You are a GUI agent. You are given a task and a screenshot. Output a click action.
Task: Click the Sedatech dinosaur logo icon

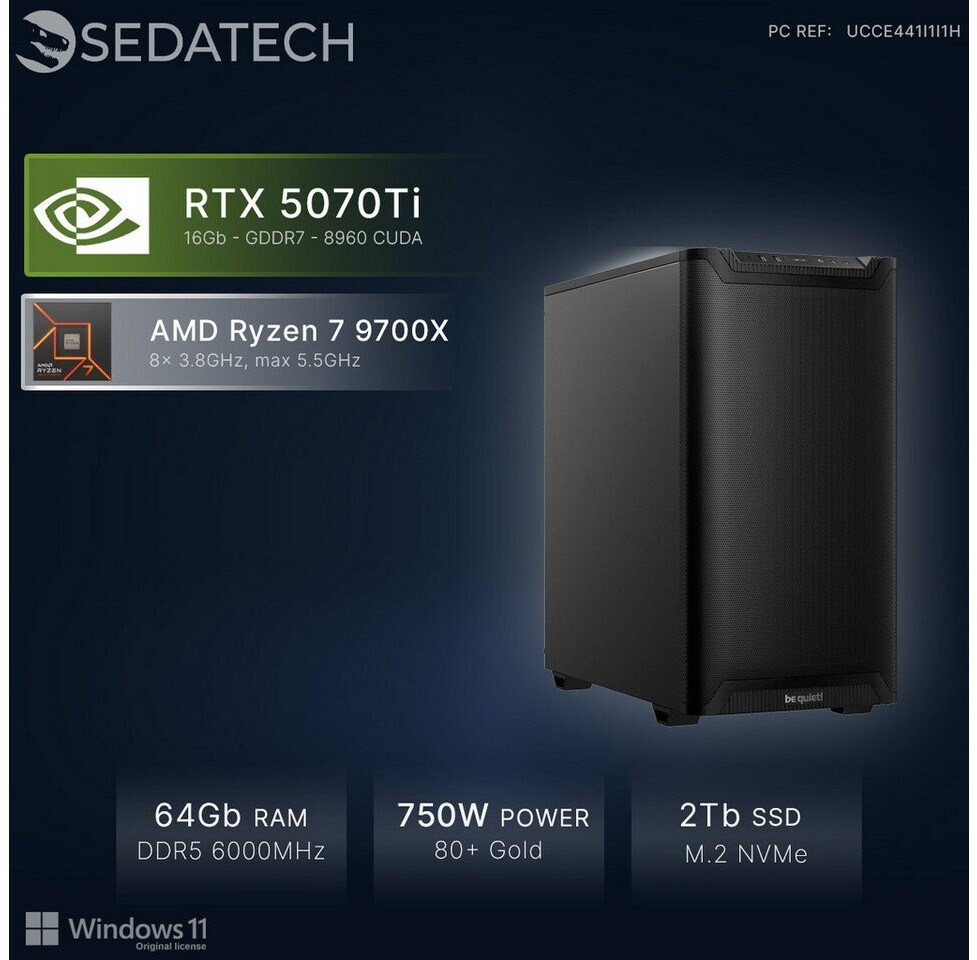point(45,41)
